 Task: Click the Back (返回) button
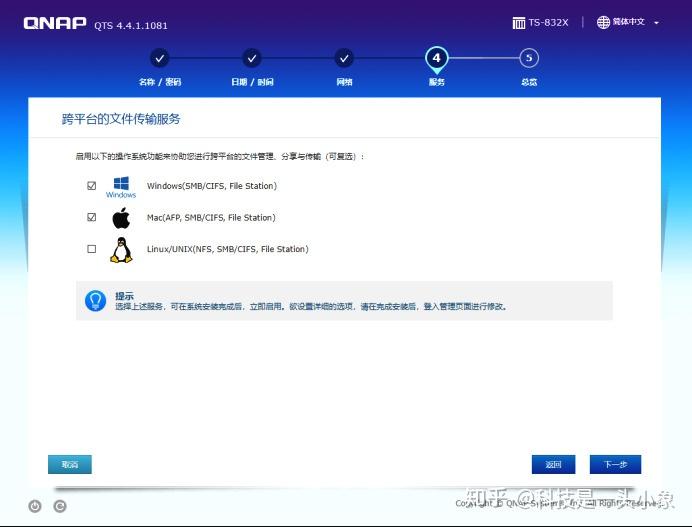553,464
